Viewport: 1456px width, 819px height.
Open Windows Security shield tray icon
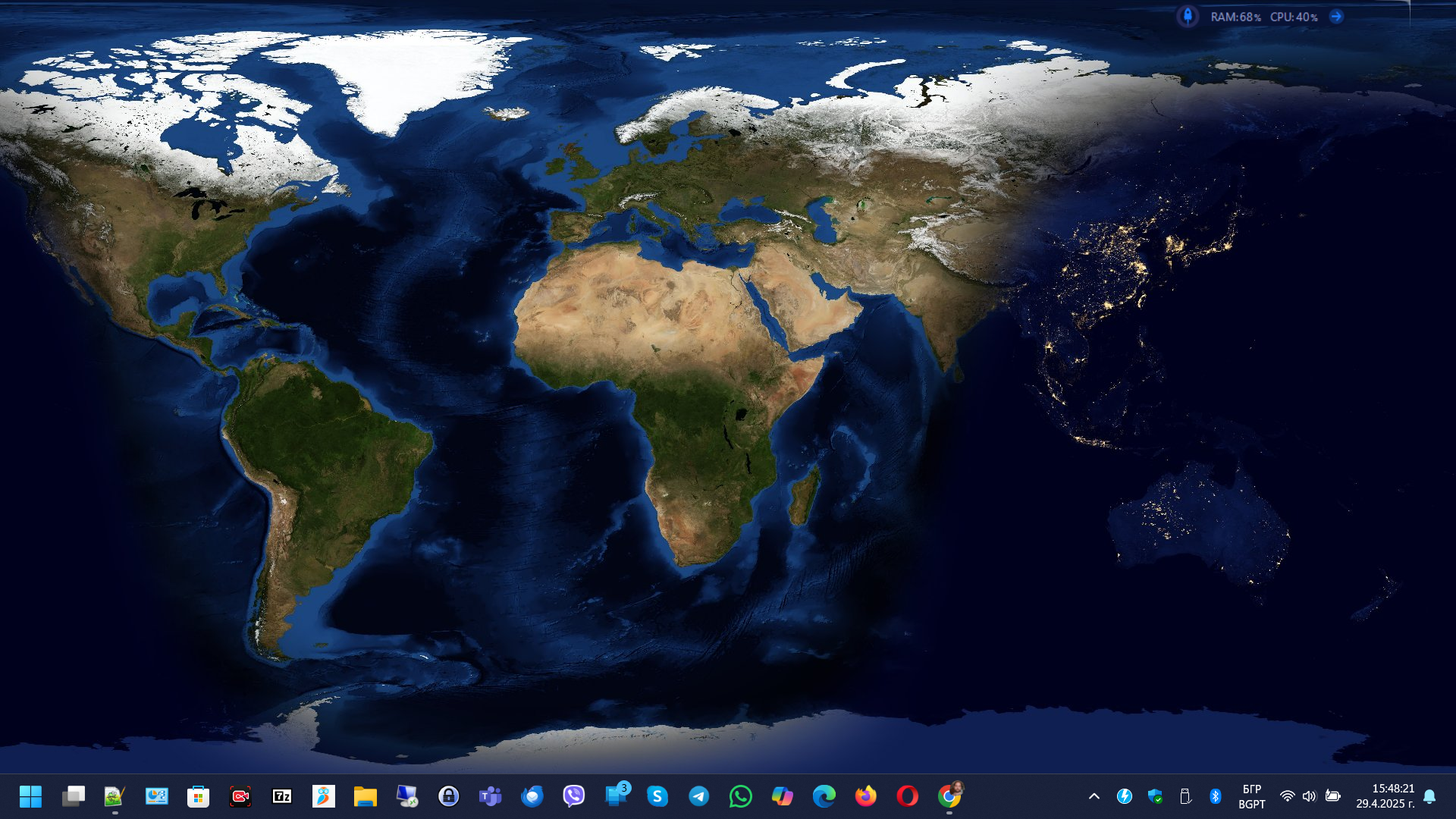point(1155,796)
